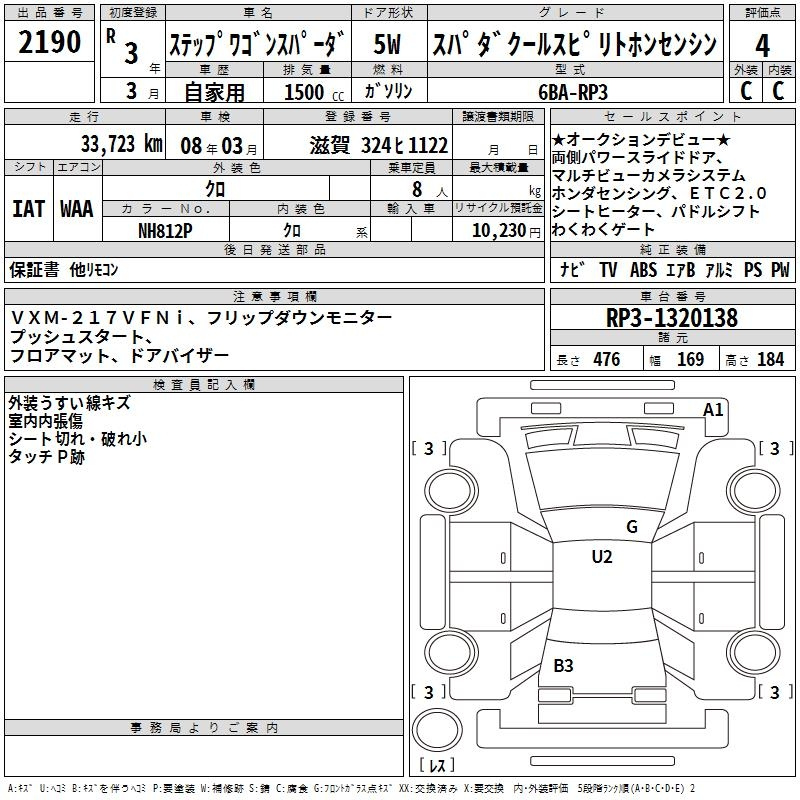Screen dimensions: 800x800
Task: Select the U2 dent marker on roof
Action: pyautogui.click(x=601, y=557)
